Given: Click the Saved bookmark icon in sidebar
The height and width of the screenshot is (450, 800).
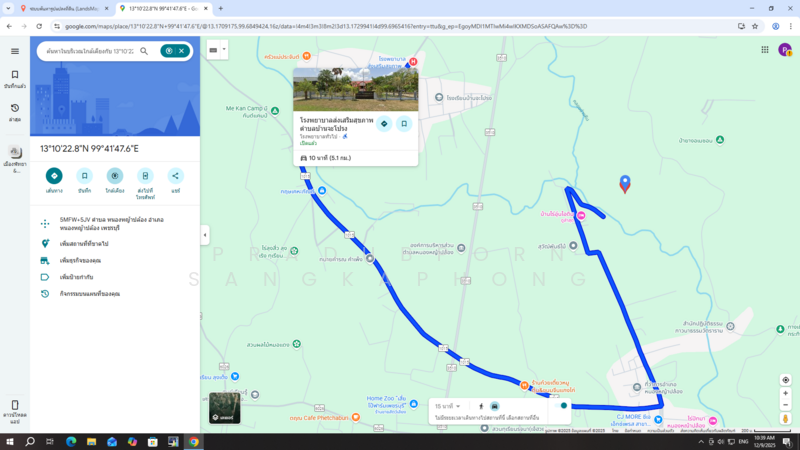Looking at the screenshot, I should click(x=15, y=75).
